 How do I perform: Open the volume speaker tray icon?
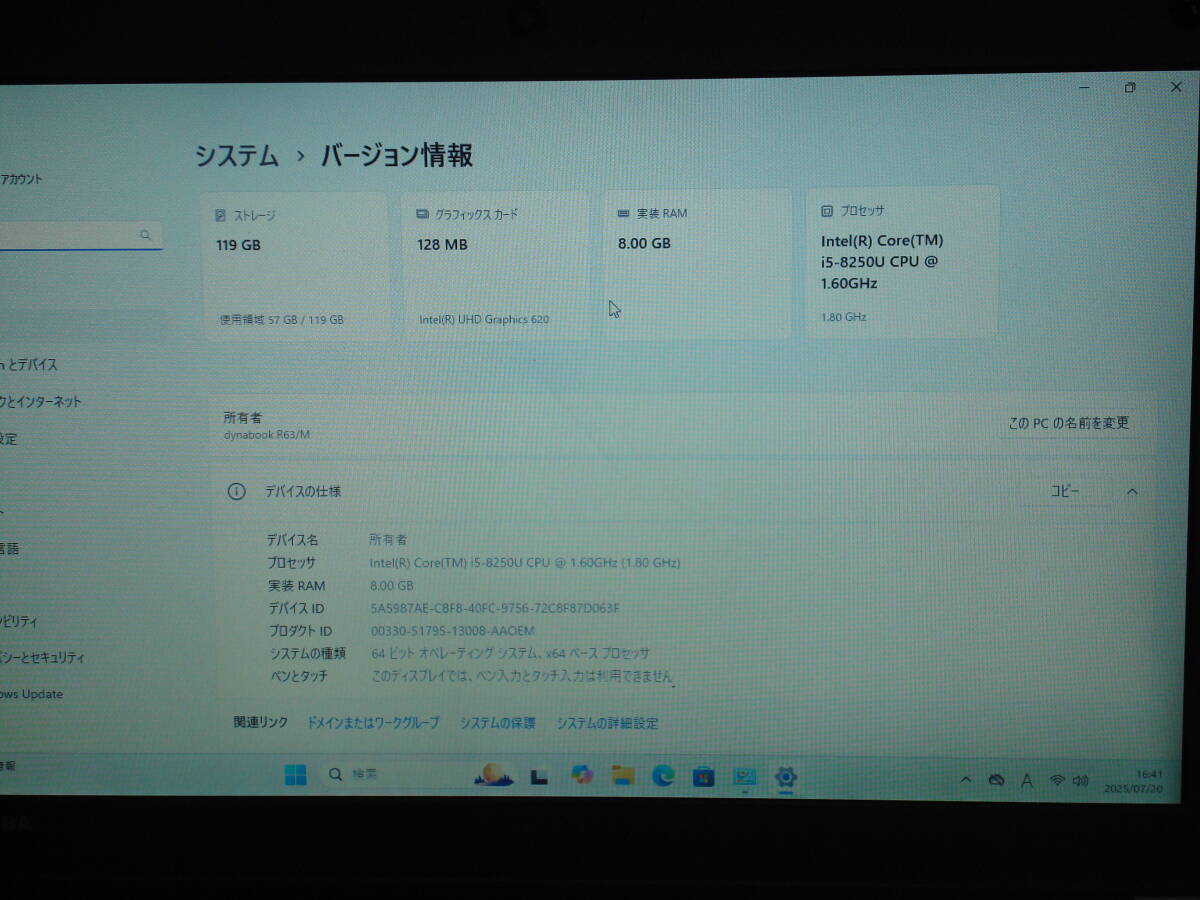click(x=1080, y=781)
